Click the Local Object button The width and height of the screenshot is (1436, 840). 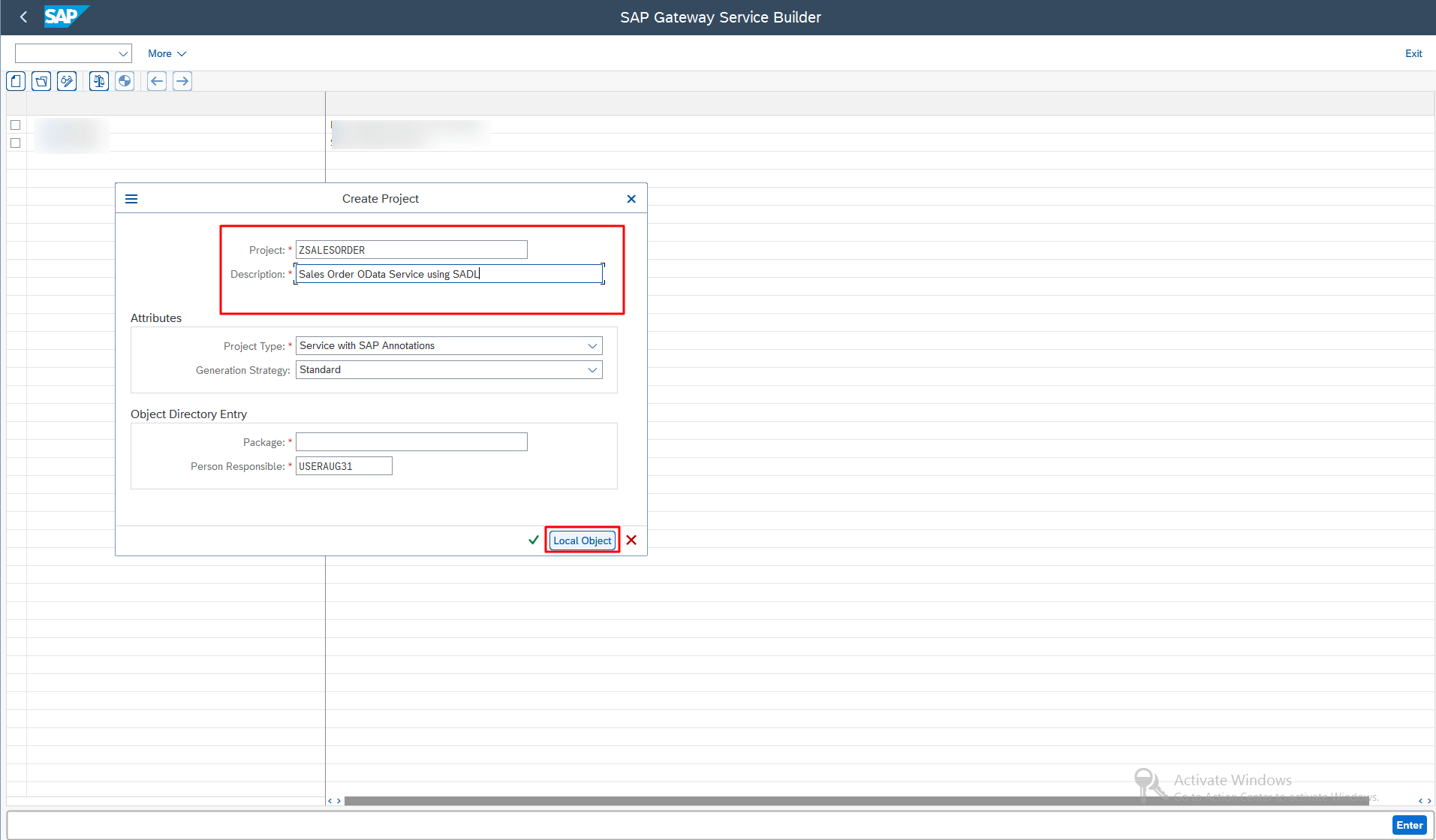(583, 540)
